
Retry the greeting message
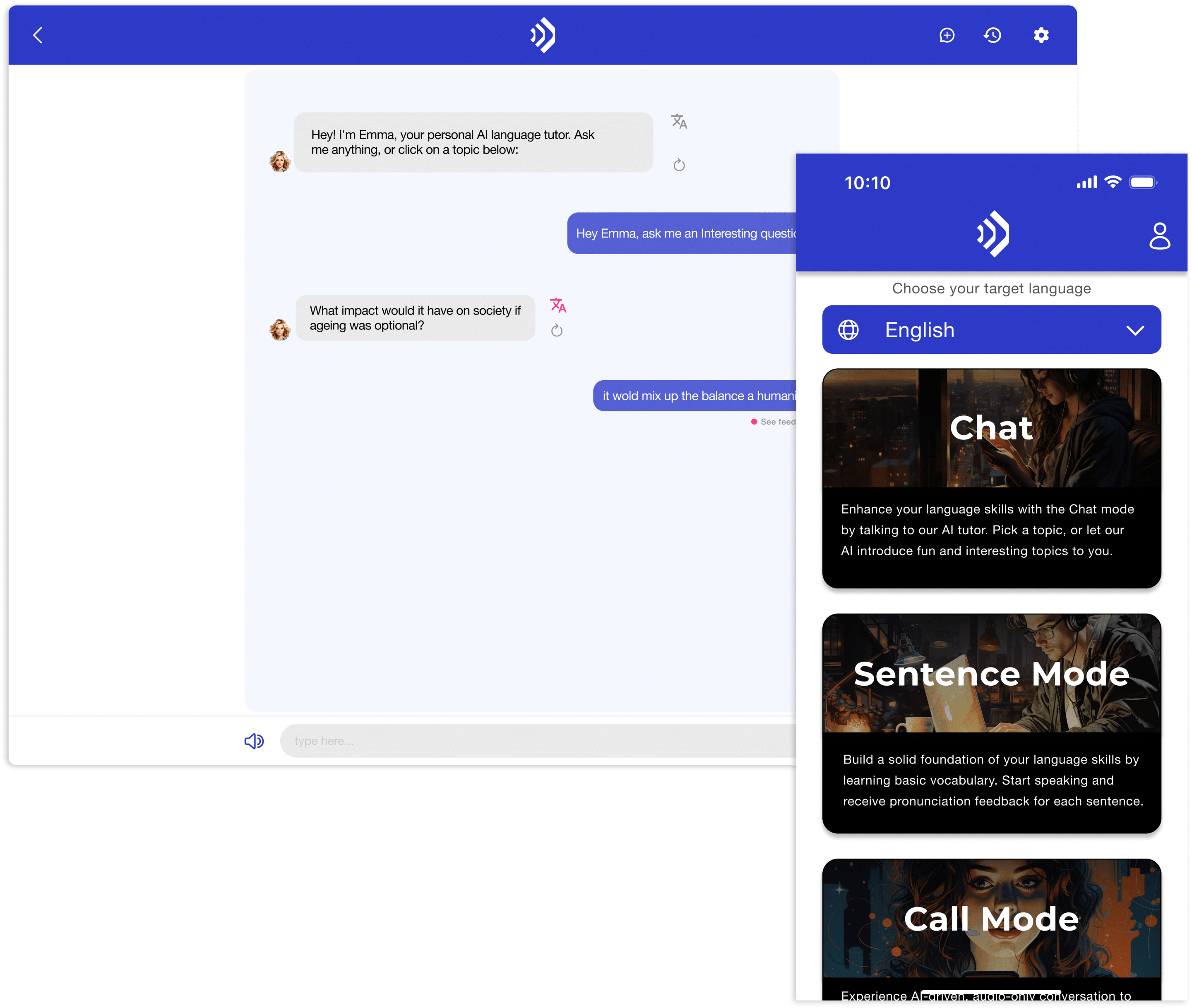pos(679,165)
